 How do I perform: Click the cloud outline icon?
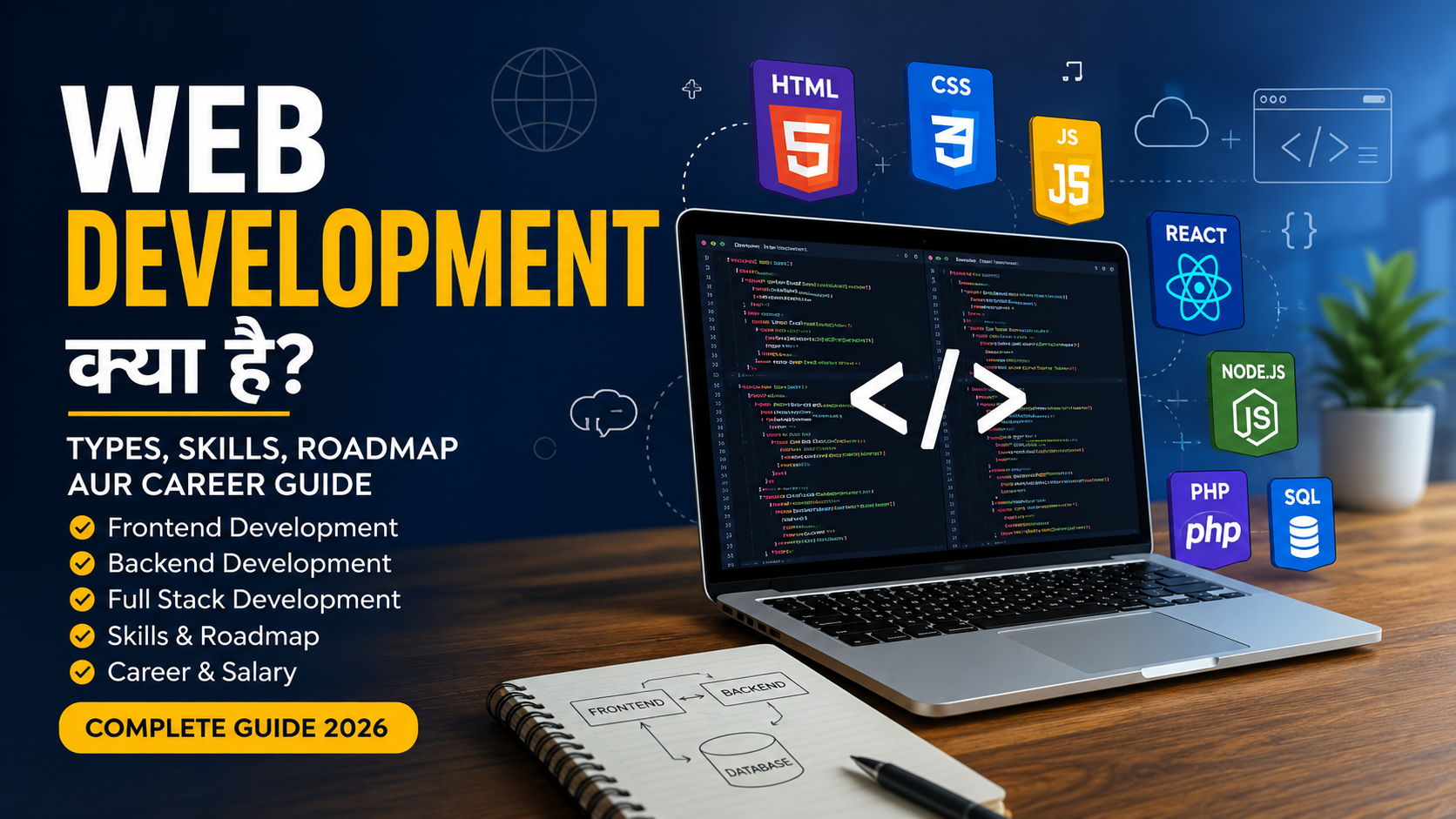pos(1171,123)
